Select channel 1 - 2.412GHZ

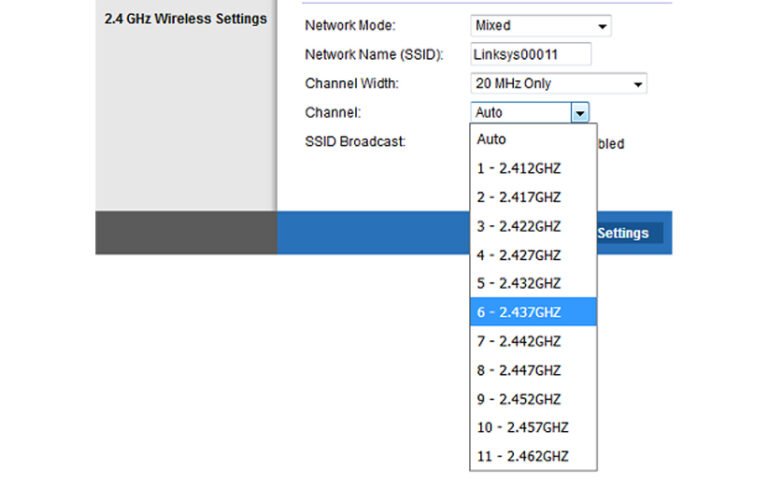(533, 168)
